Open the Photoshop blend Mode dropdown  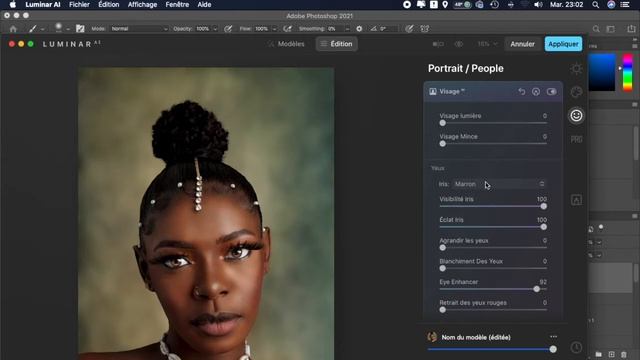coord(139,29)
